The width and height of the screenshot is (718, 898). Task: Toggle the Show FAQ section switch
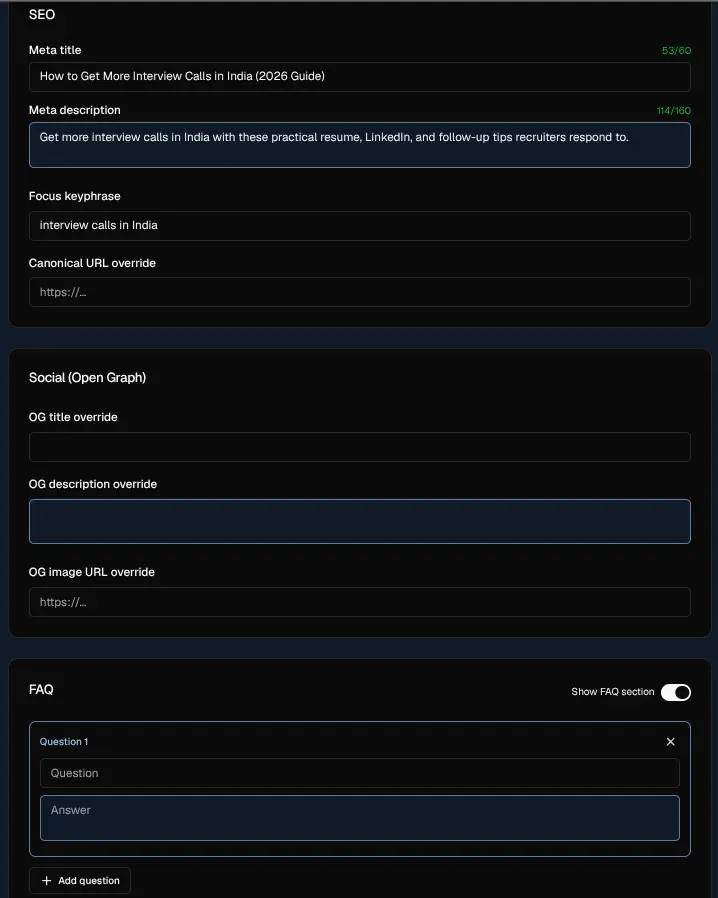tap(676, 692)
